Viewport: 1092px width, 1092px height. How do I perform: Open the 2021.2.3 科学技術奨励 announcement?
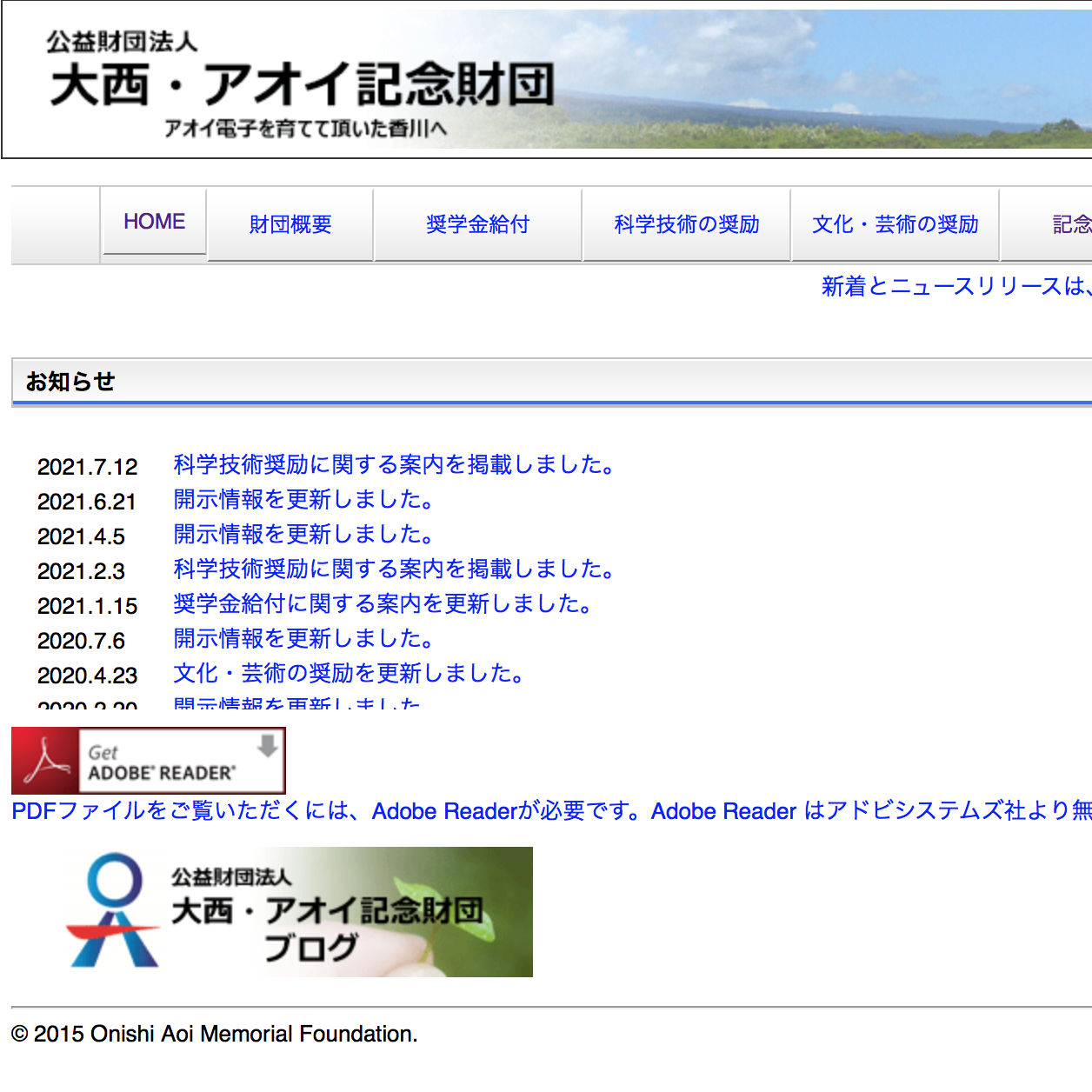tap(395, 569)
